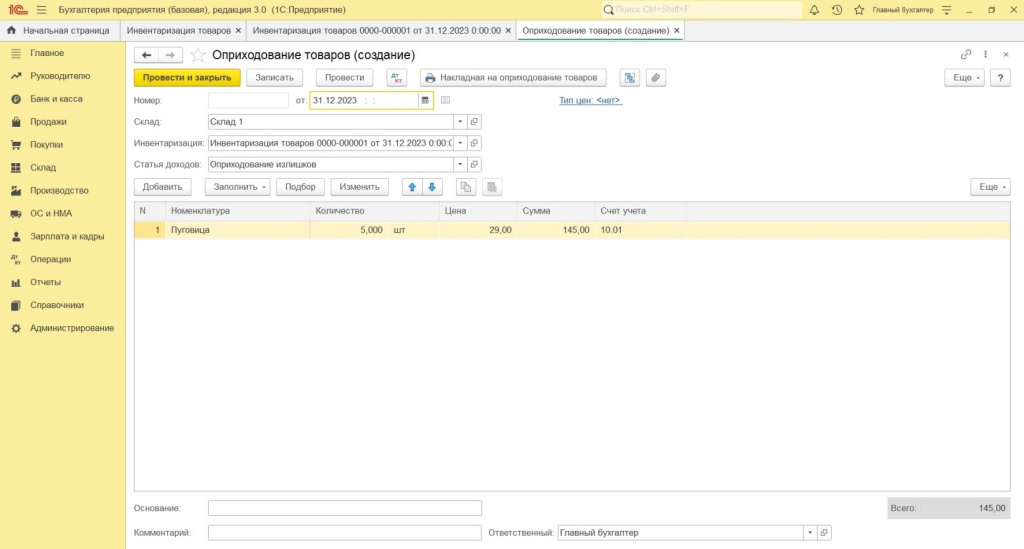Open the three-dot form menu
1024x549 pixels.
coord(985,55)
